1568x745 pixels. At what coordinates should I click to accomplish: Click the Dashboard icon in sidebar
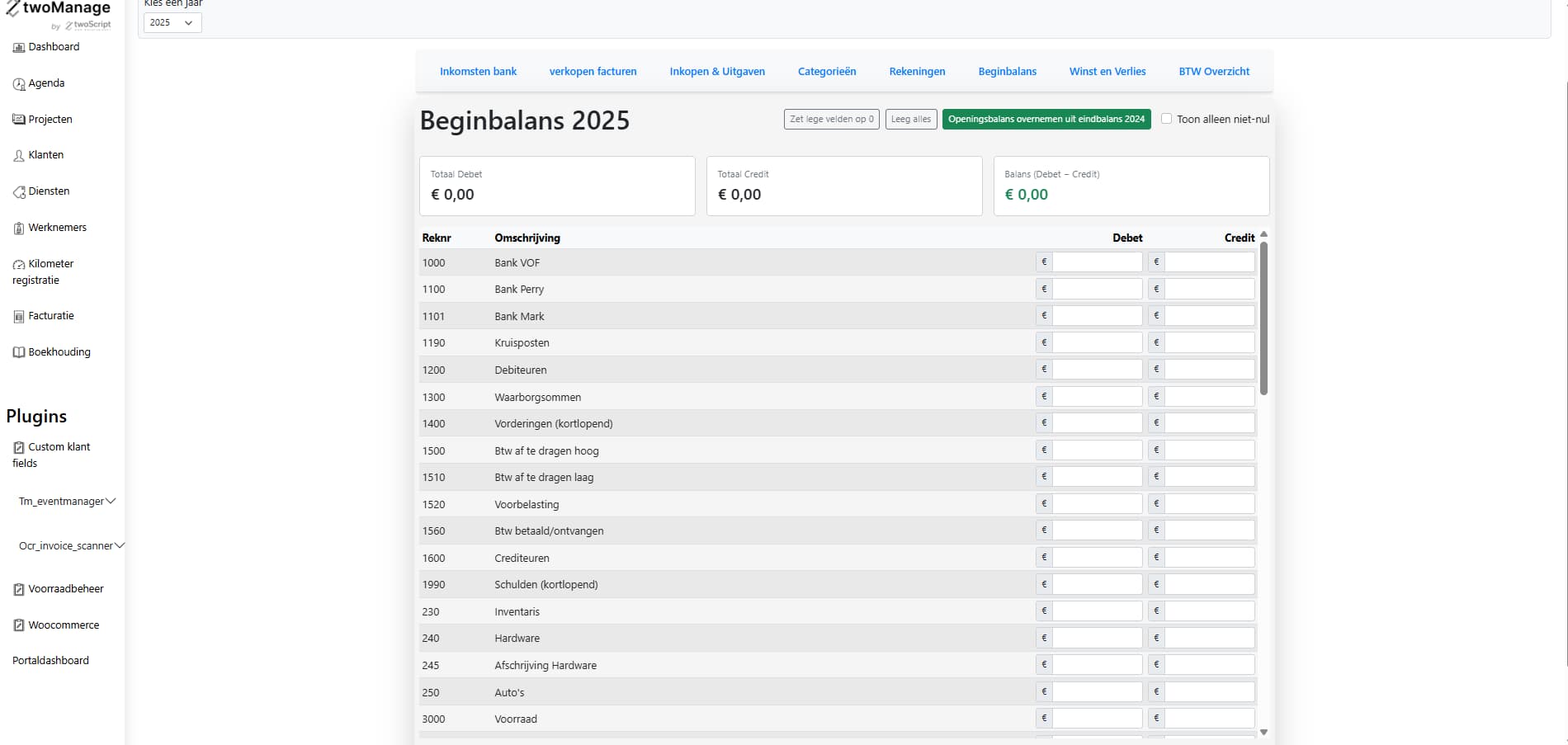(19, 48)
